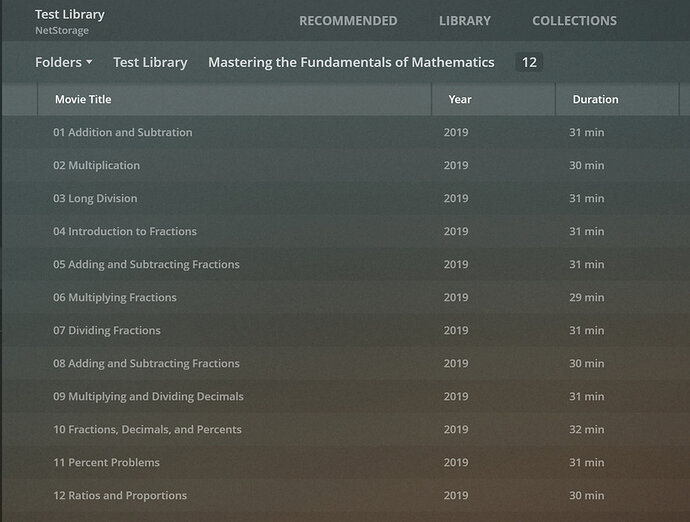Open 08 Adding and Subtracting Fractions

[x=146, y=364]
